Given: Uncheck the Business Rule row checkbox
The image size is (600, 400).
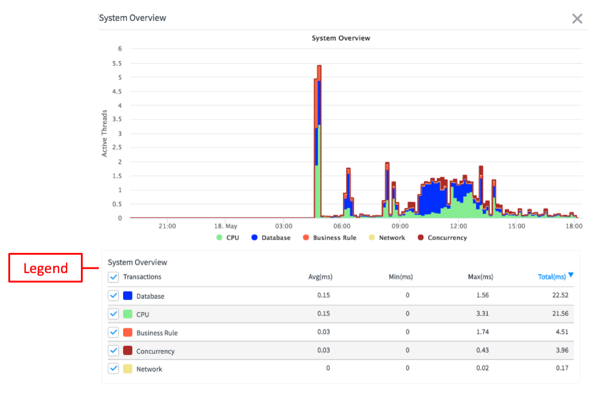Looking at the screenshot, I should (113, 332).
